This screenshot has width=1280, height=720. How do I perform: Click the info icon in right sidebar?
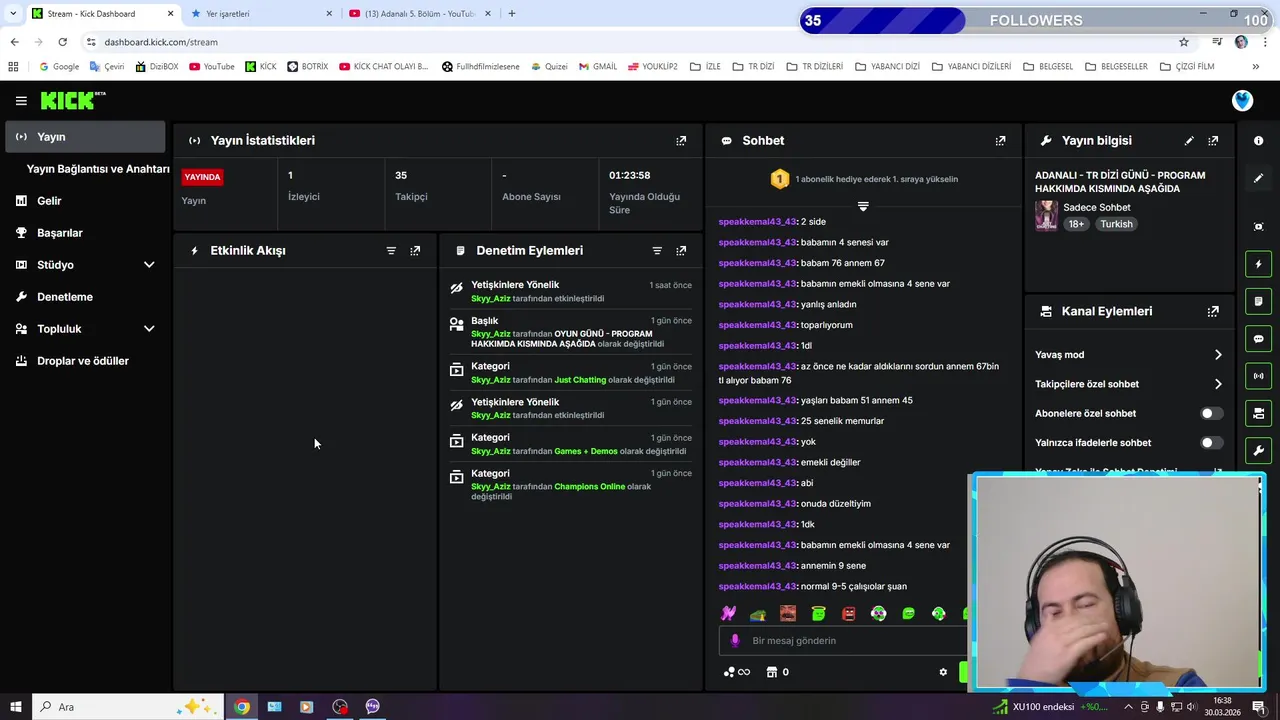1258,141
